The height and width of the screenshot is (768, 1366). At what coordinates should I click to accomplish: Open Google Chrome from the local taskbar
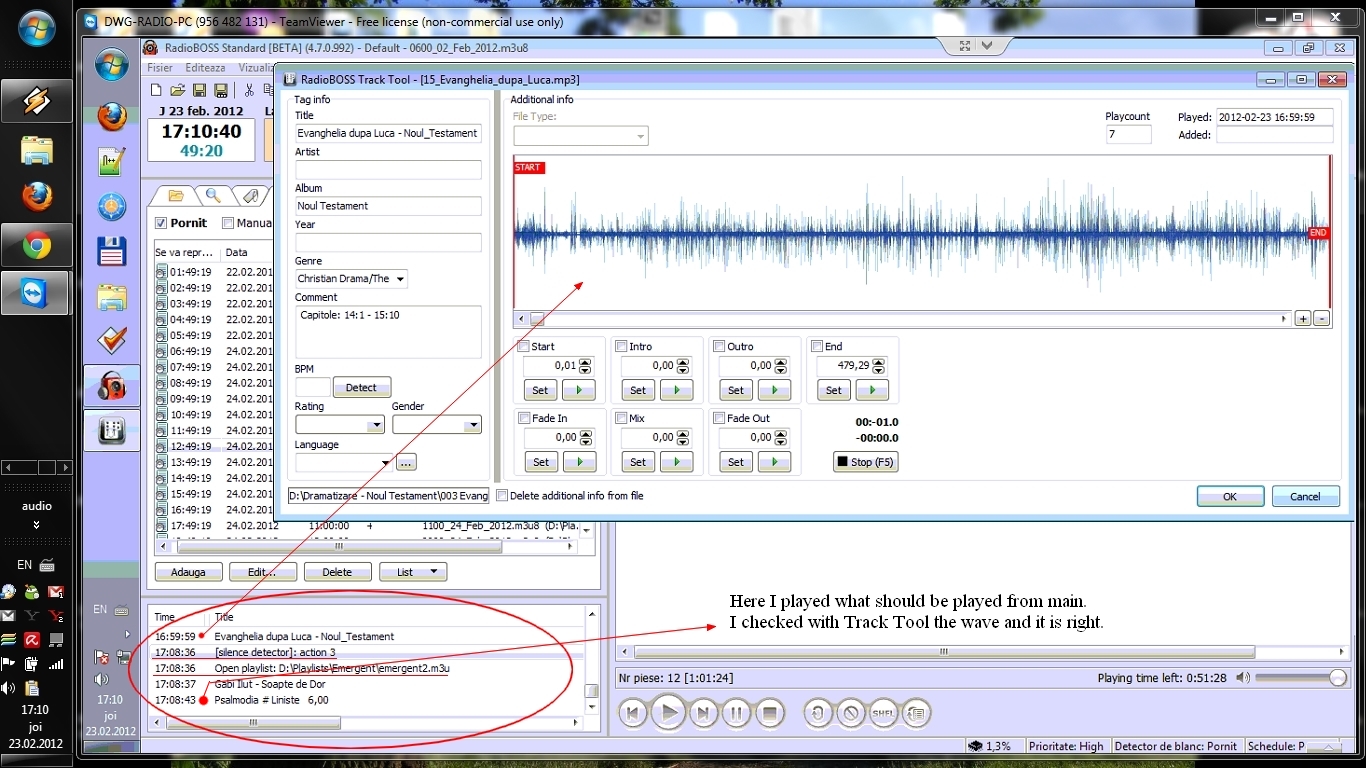tap(37, 245)
